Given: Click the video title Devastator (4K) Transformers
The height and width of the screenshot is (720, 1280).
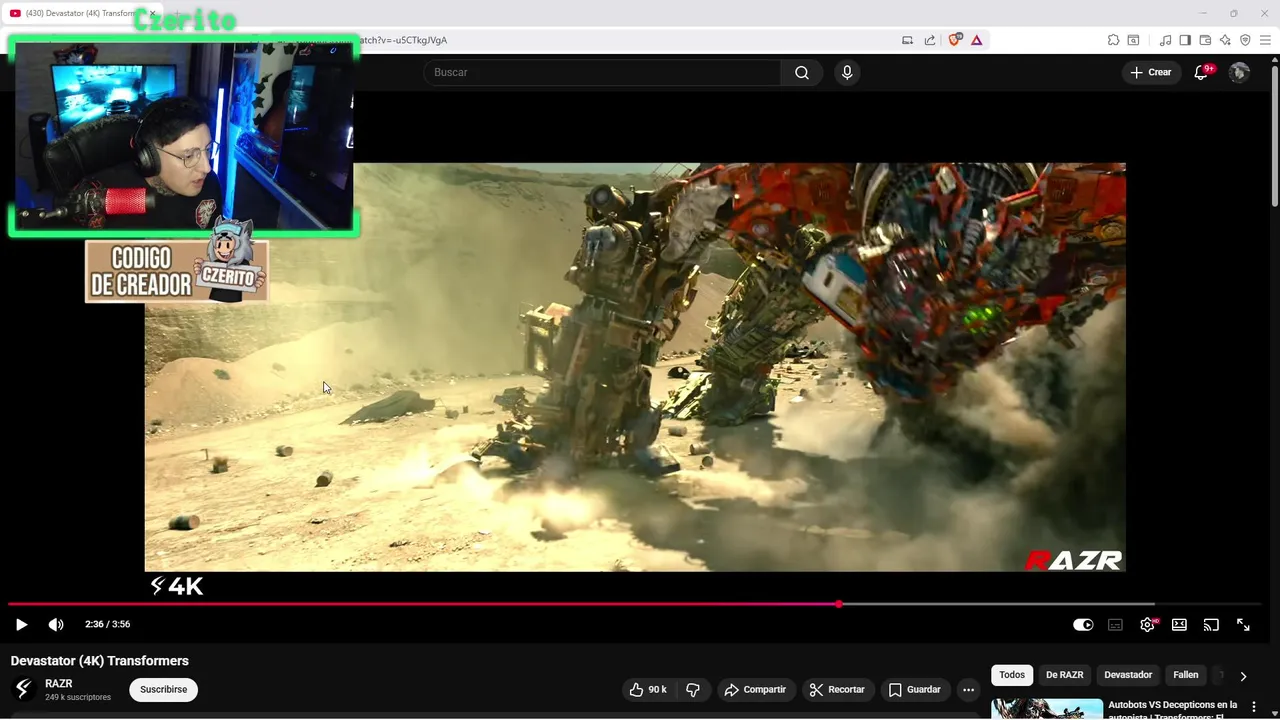Looking at the screenshot, I should click(x=100, y=661).
